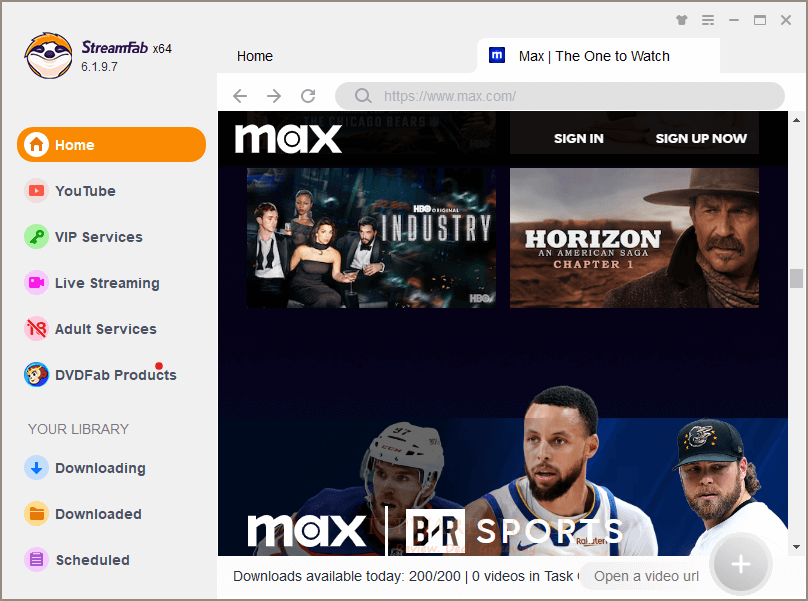Go forward with the browser forward arrow
Viewport: 808px width, 601px height.
coord(274,96)
